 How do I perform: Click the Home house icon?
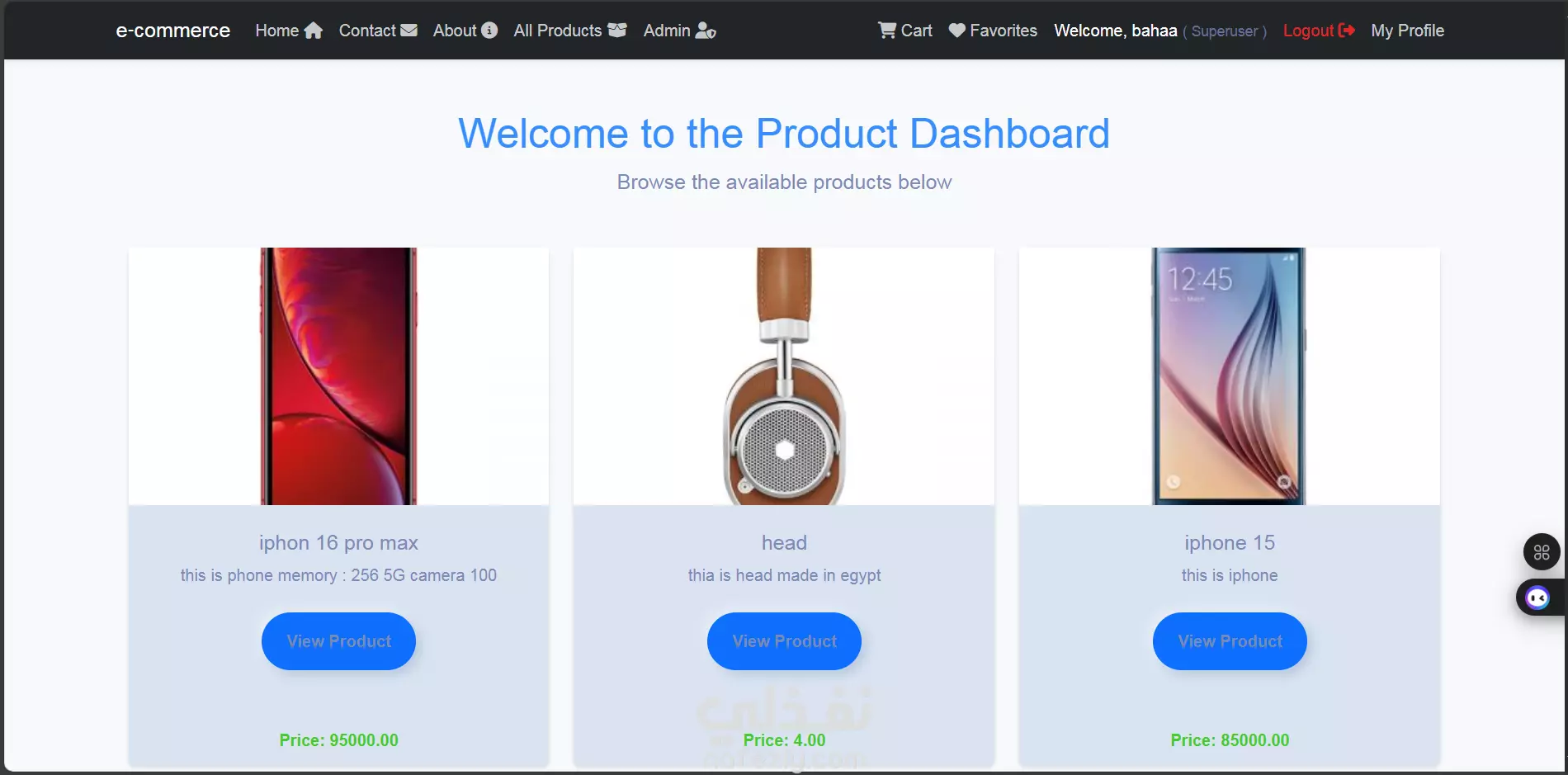pos(313,31)
